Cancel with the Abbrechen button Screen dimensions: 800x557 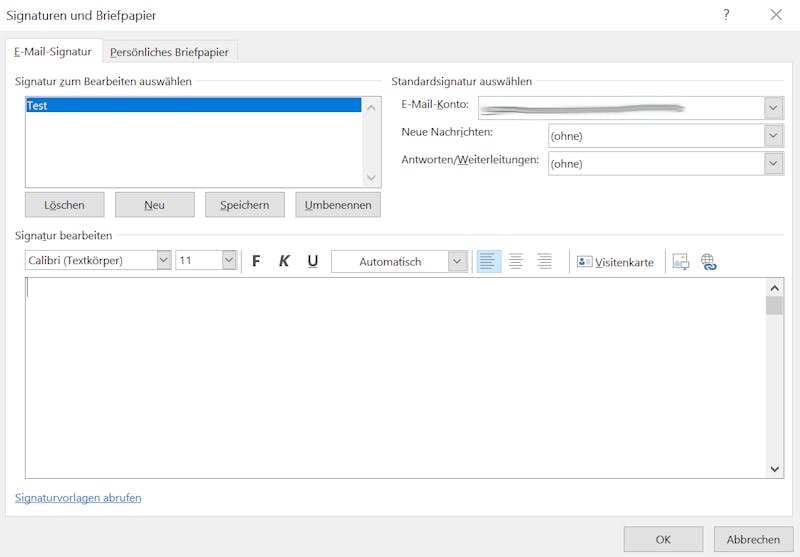tap(753, 539)
